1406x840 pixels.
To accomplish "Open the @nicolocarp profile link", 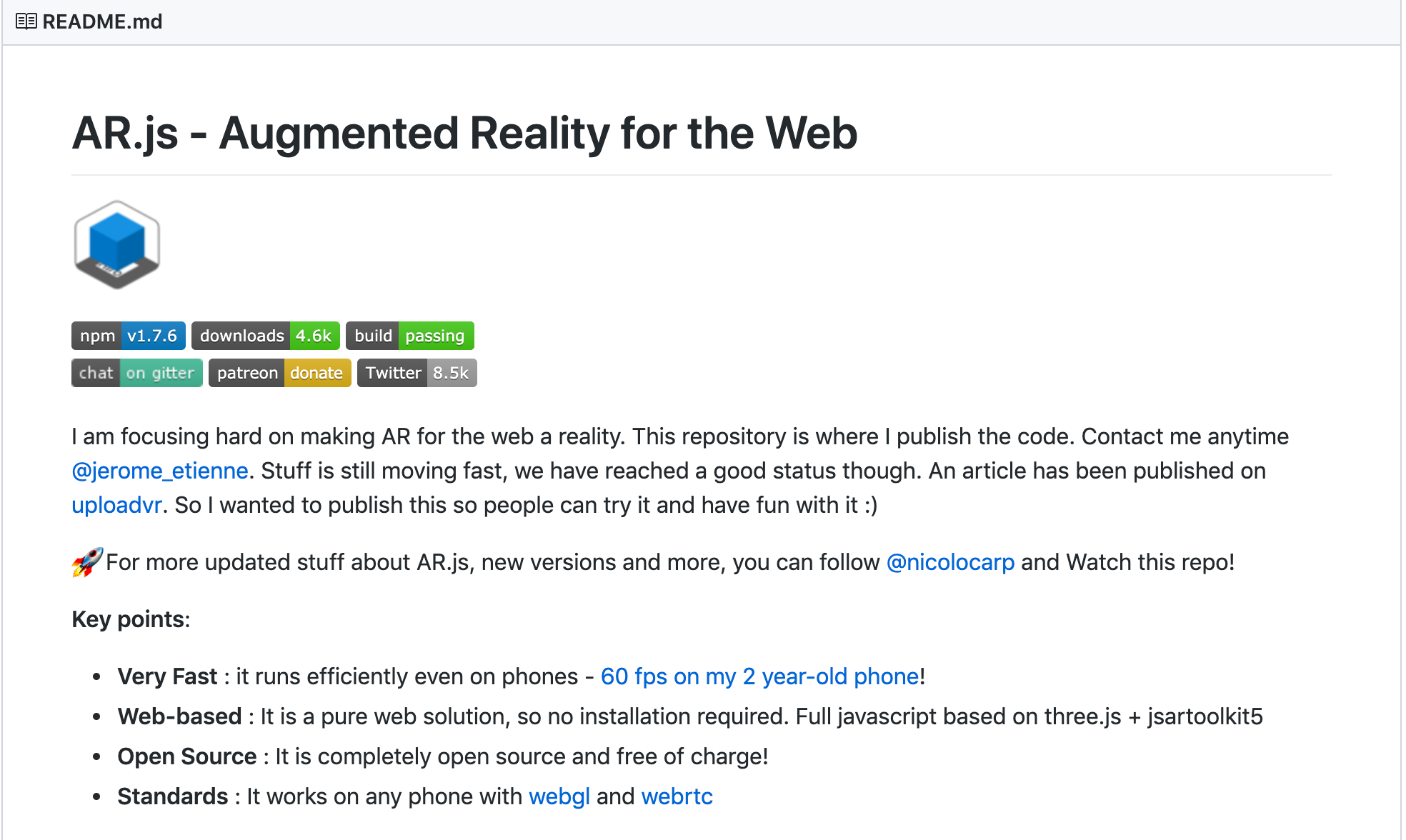I will click(950, 562).
